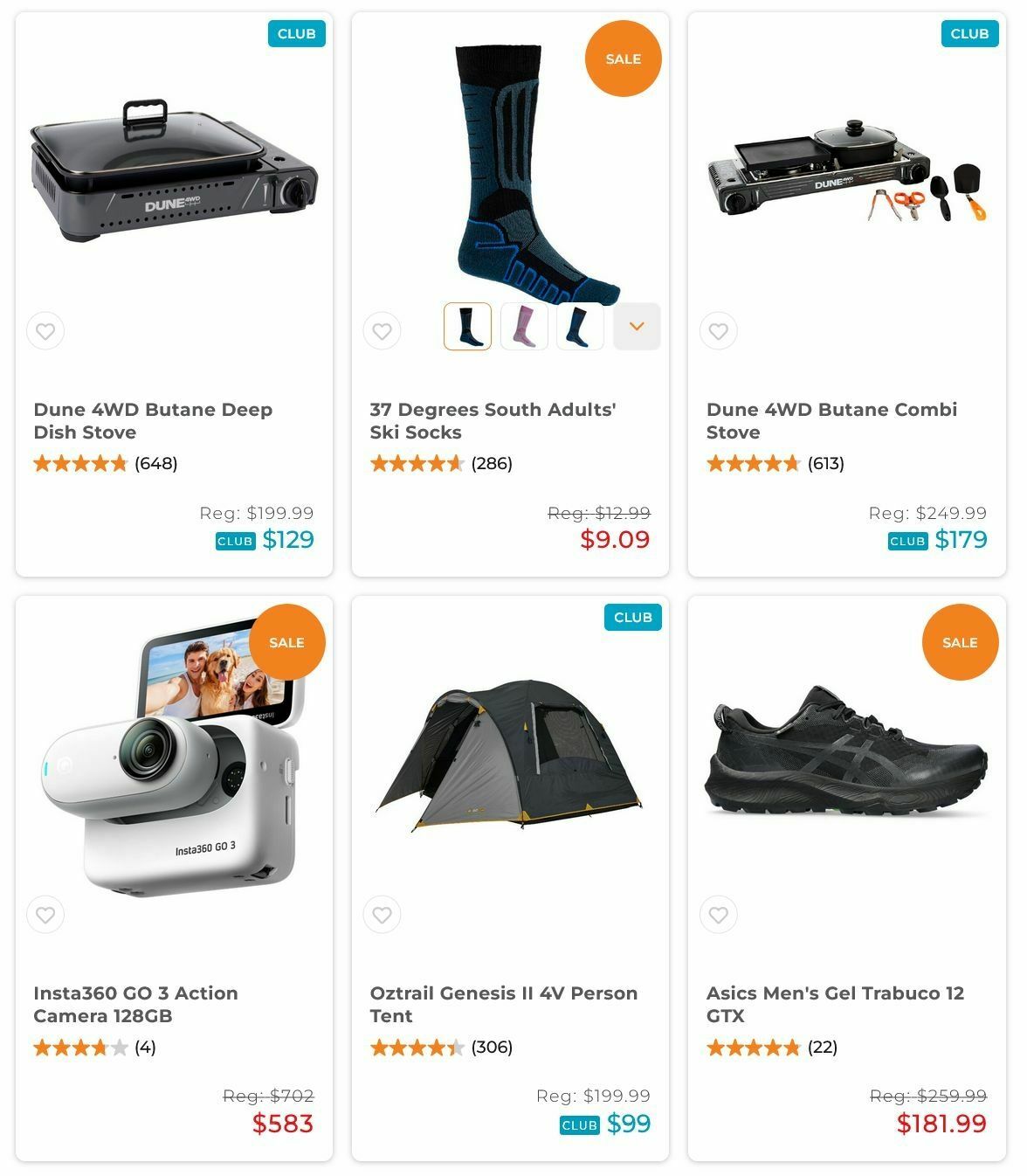This screenshot has height=1176, width=1027.
Task: Click CLUB badge on Oztrail tent card
Action: [633, 617]
